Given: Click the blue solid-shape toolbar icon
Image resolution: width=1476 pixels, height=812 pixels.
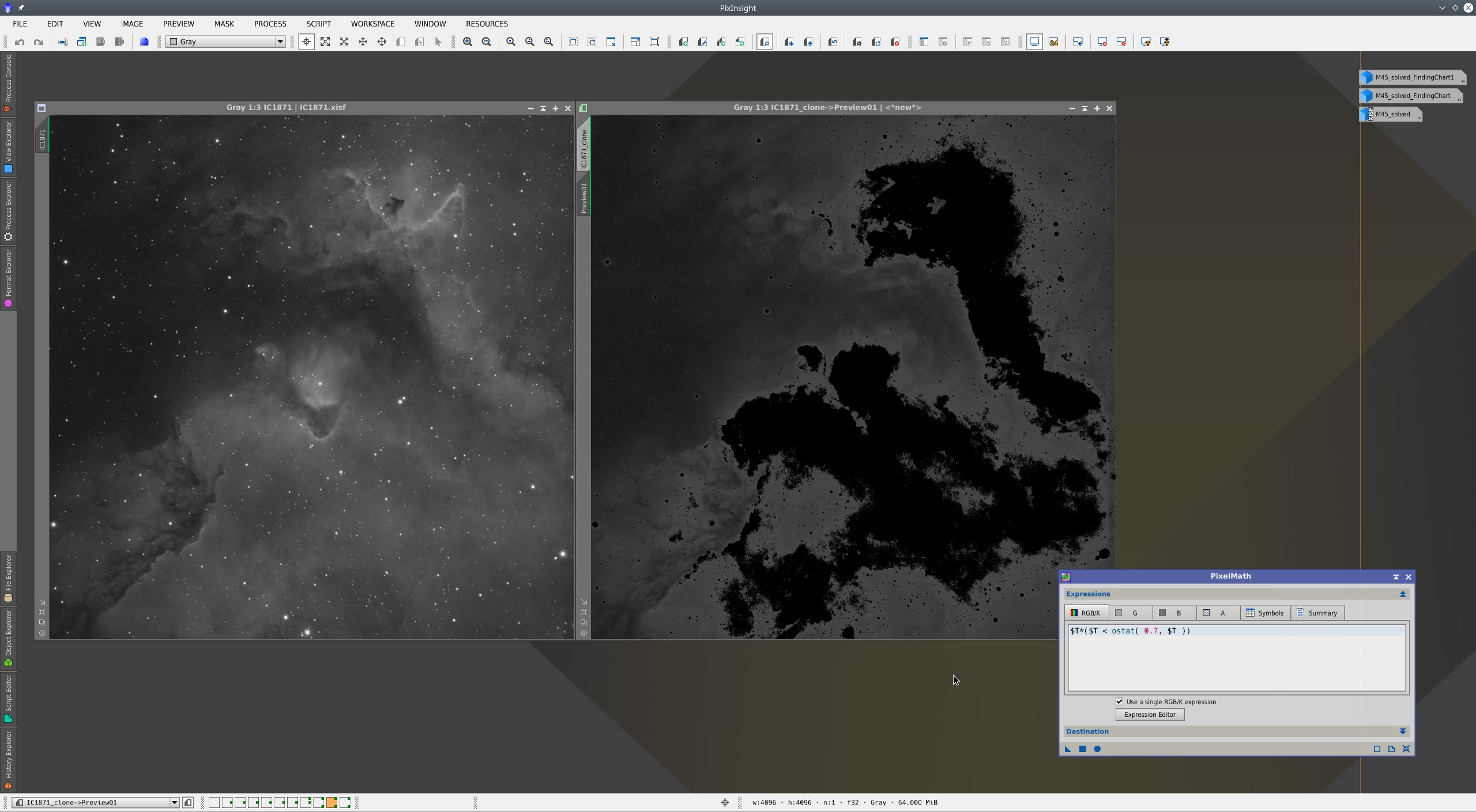Looking at the screenshot, I should 144,41.
